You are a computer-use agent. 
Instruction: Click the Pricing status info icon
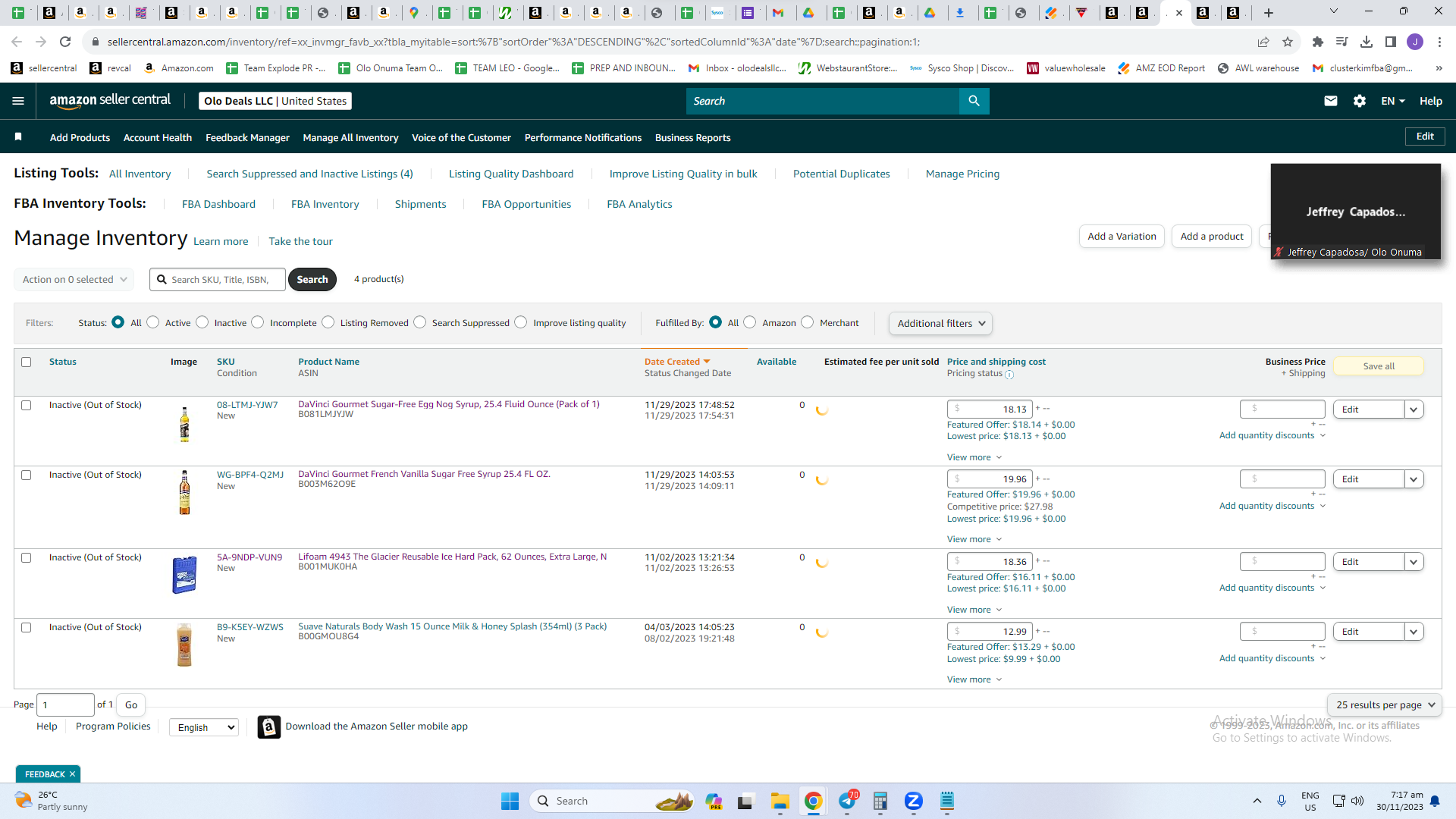click(1009, 374)
